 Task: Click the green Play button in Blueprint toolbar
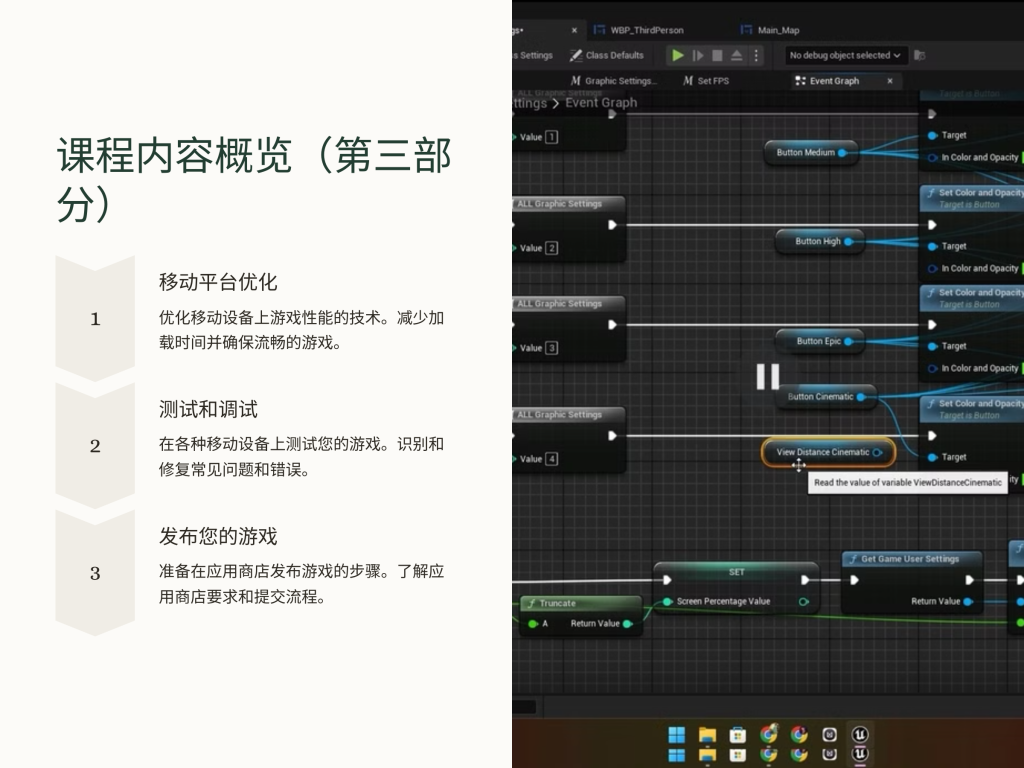coord(678,56)
